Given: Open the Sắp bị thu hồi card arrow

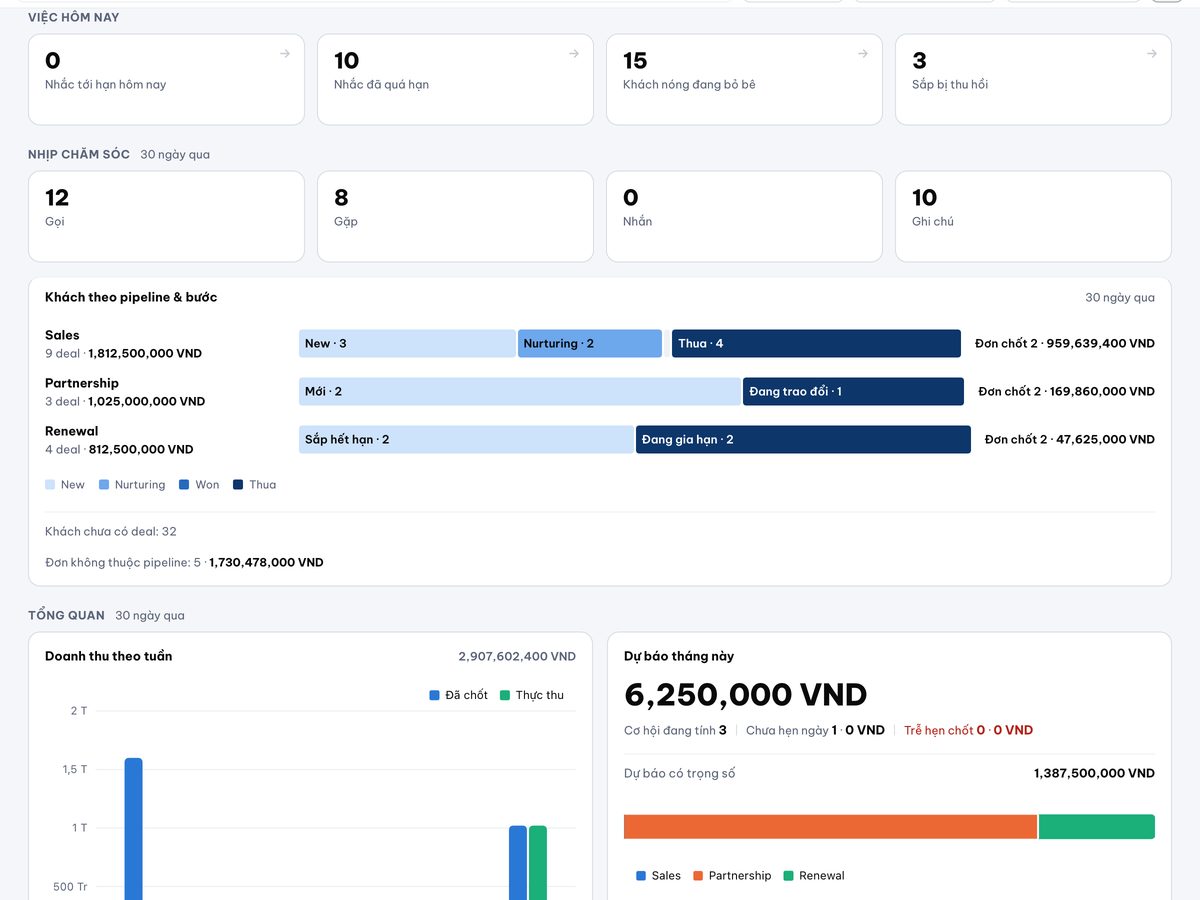Looking at the screenshot, I should pos(1152,54).
